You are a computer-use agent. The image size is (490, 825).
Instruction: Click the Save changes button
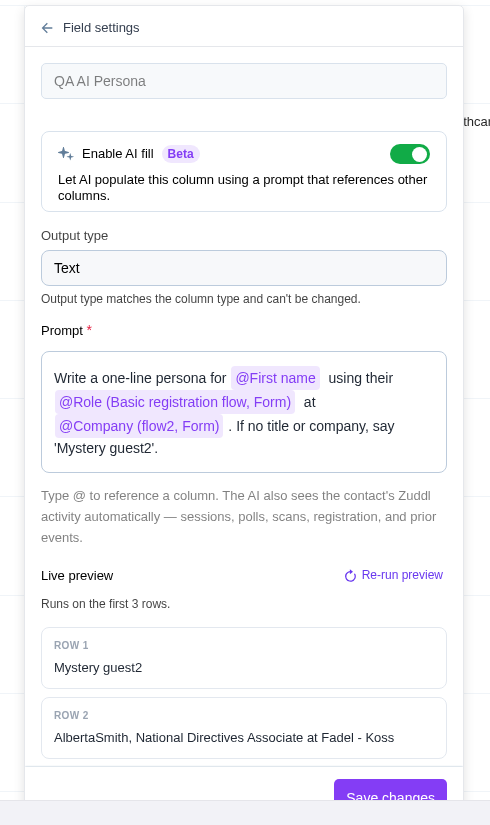point(390,790)
